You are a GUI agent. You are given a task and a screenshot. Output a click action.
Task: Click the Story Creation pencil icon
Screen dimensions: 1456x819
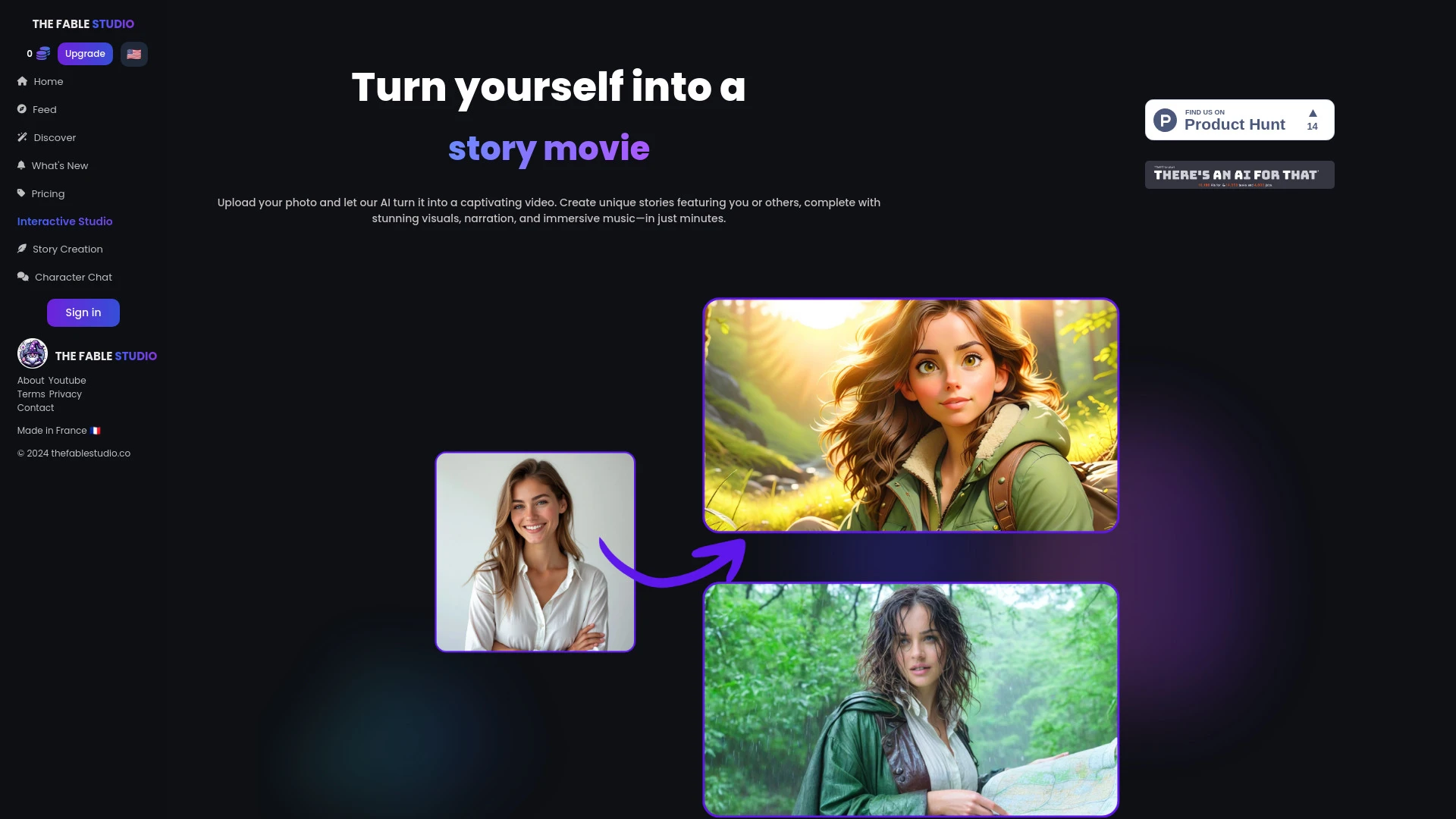pyautogui.click(x=22, y=248)
